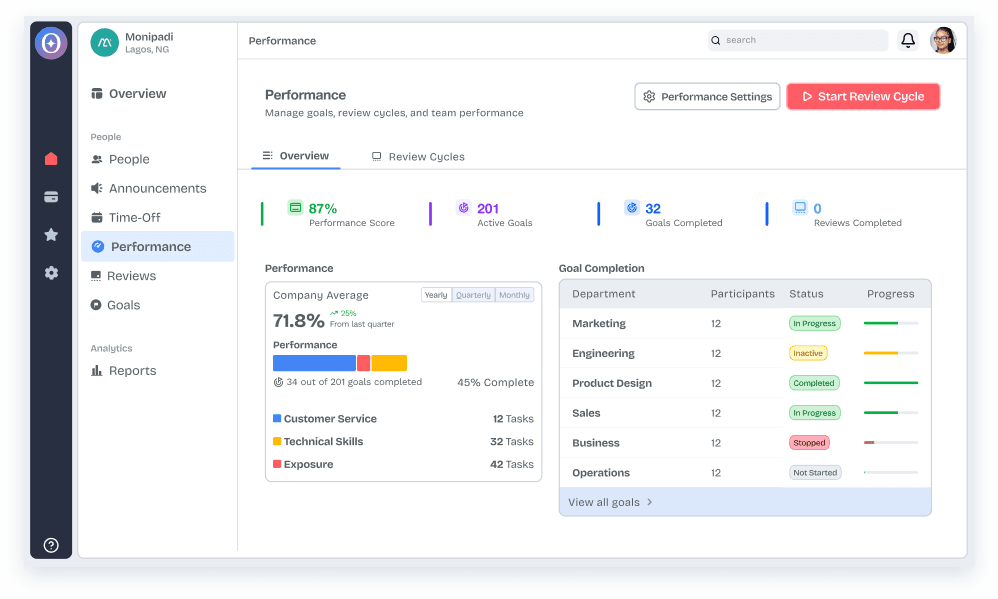Screen dimensions: 998x599
Task: Click the Progress column header
Action: pyautogui.click(x=890, y=293)
